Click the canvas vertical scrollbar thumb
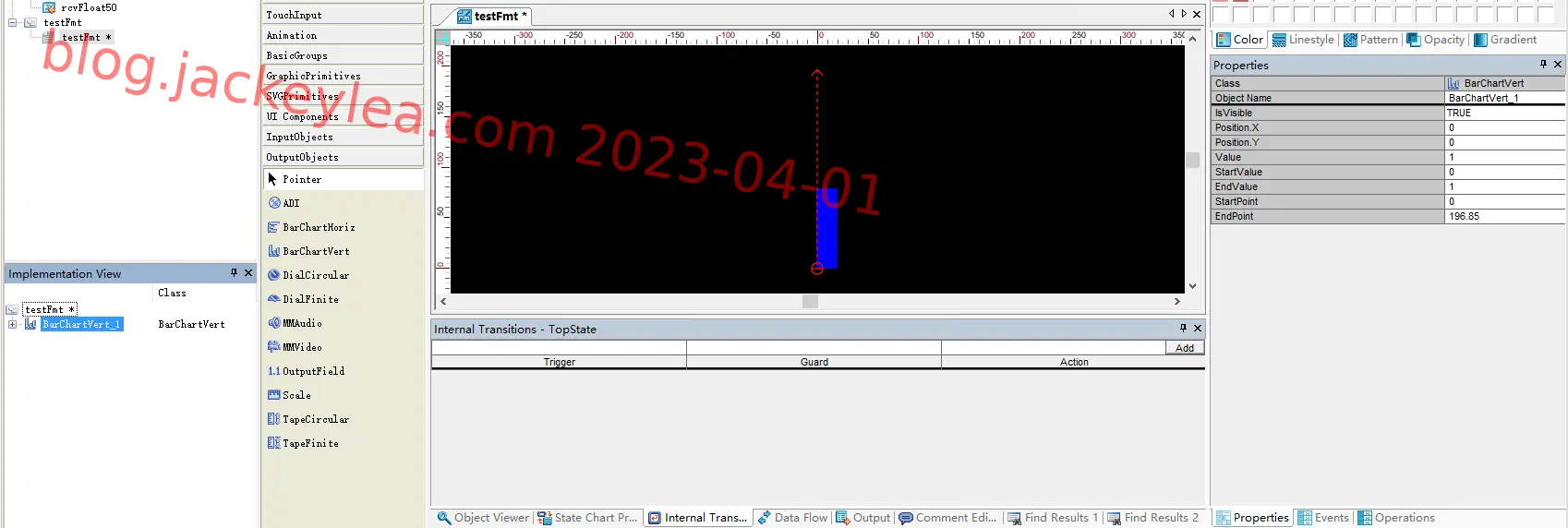Viewport: 1568px width, 528px height. click(x=1192, y=160)
